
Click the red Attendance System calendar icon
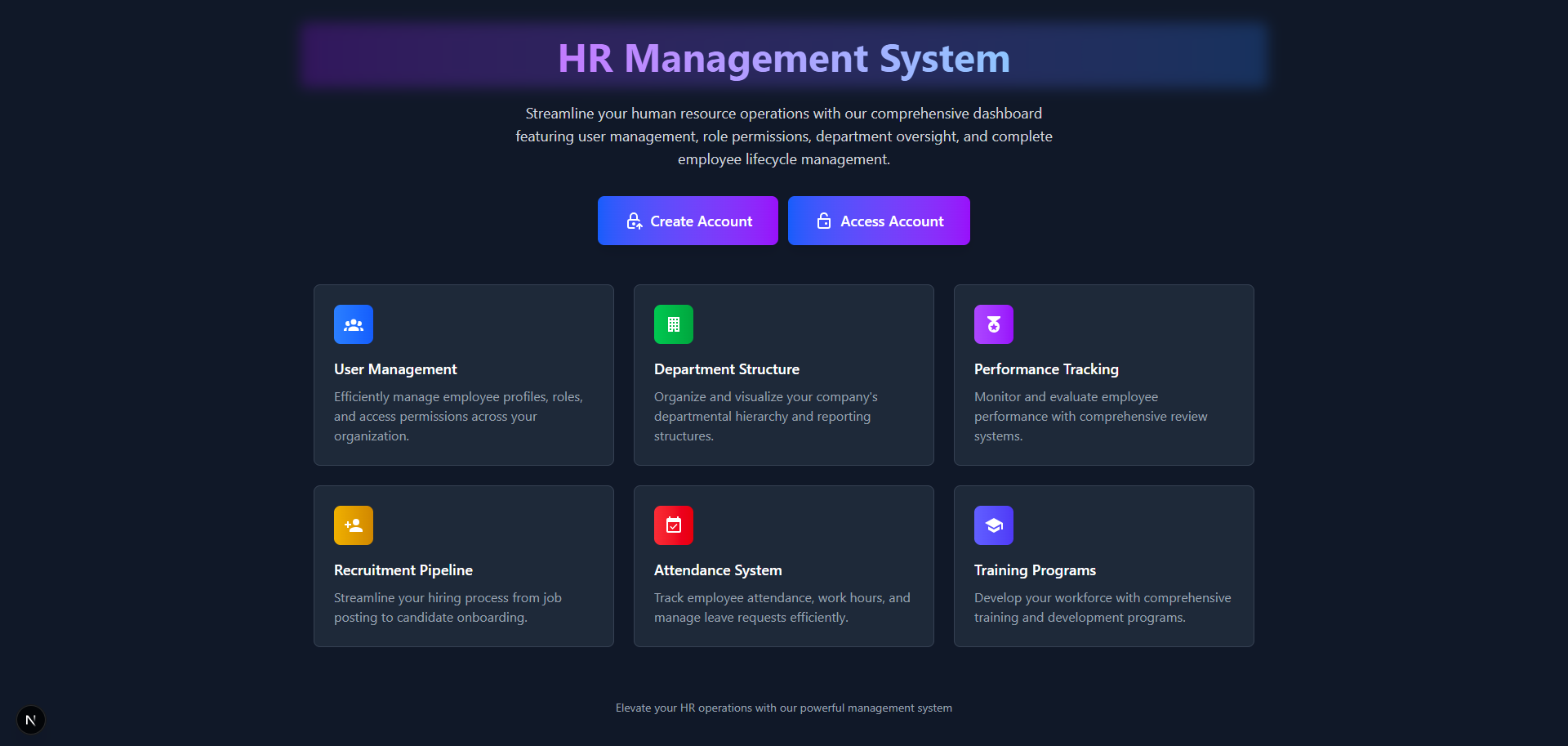coord(674,525)
